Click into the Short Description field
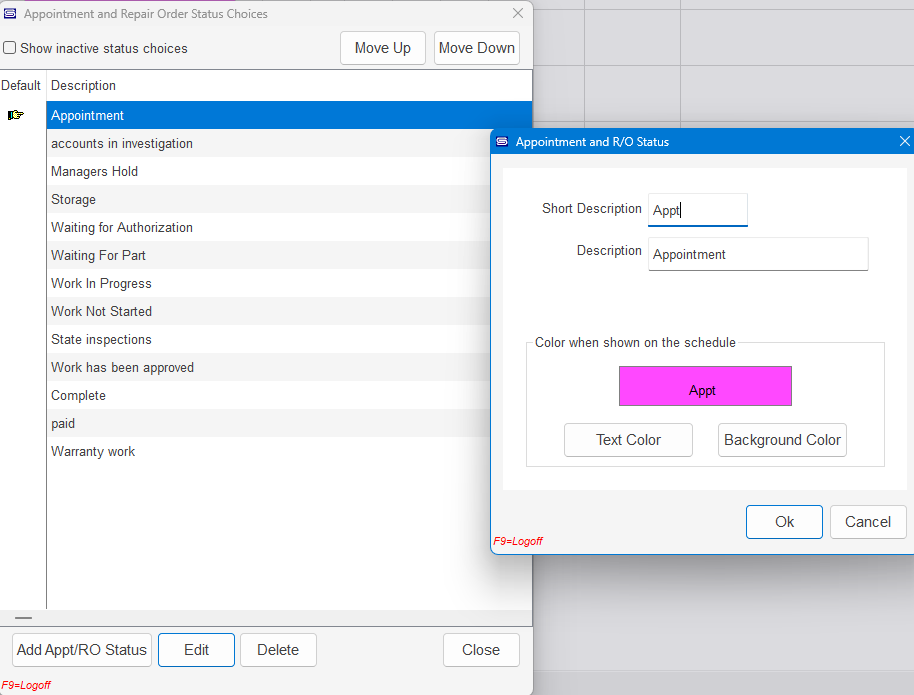The height and width of the screenshot is (695, 914). click(697, 210)
